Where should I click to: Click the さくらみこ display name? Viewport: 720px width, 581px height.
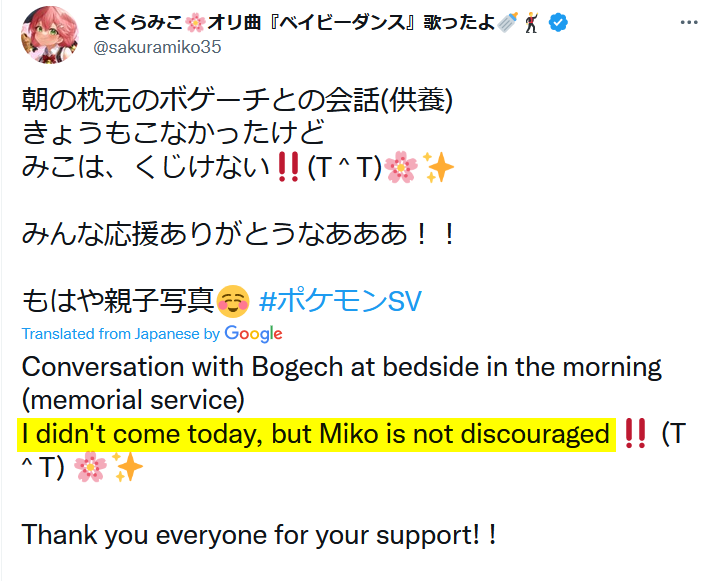[138, 22]
